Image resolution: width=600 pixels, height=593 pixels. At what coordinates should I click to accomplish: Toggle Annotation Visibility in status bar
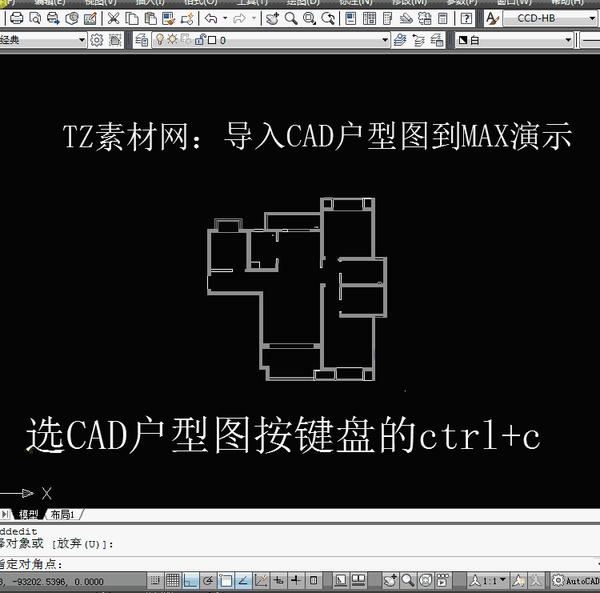click(x=518, y=581)
